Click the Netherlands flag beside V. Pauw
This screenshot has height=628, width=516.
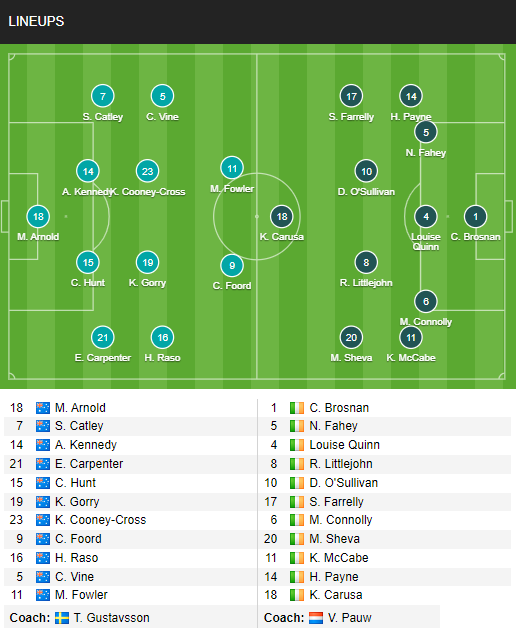click(x=316, y=618)
